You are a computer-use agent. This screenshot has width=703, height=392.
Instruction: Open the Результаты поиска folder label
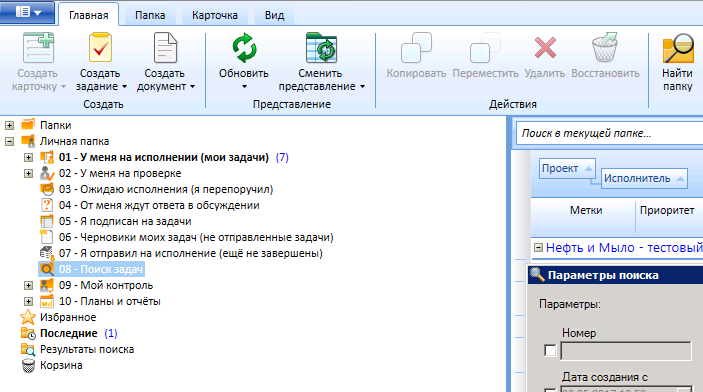point(87,349)
